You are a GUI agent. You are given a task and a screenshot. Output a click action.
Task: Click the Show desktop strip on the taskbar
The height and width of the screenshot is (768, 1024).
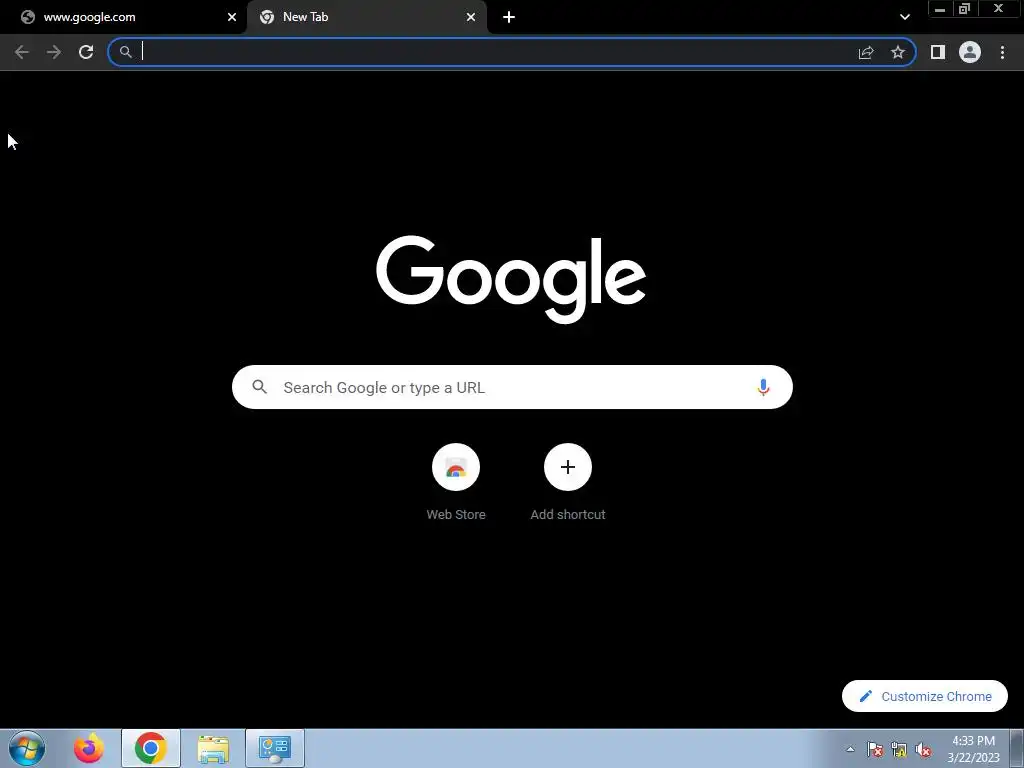pyautogui.click(x=1017, y=748)
